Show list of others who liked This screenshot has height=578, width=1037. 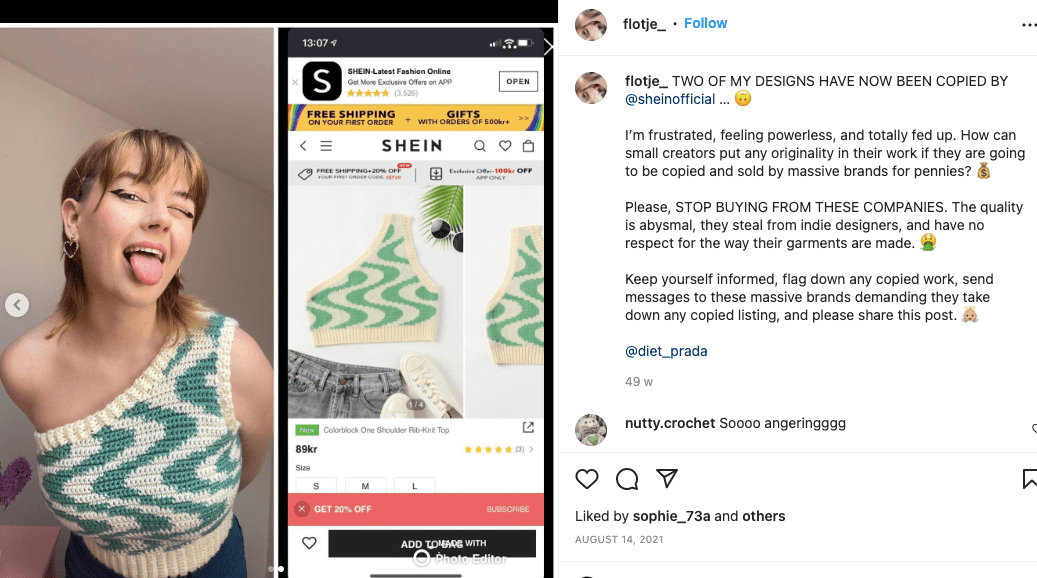click(x=763, y=516)
